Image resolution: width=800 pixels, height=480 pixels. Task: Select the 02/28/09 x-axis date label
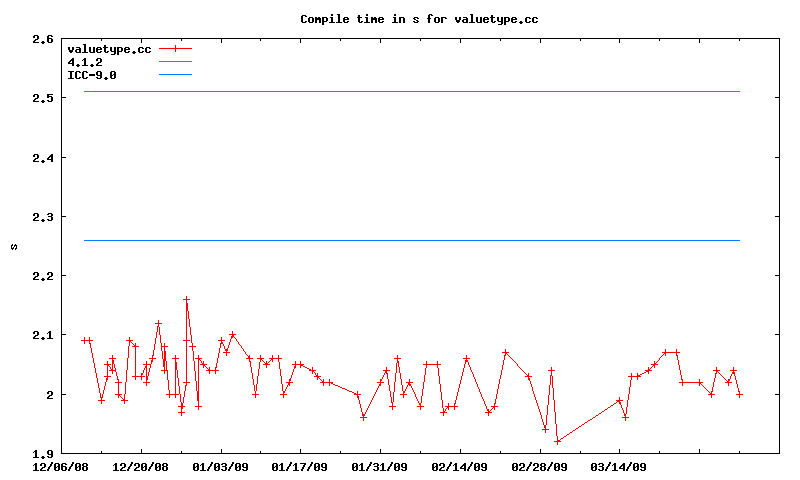click(539, 466)
